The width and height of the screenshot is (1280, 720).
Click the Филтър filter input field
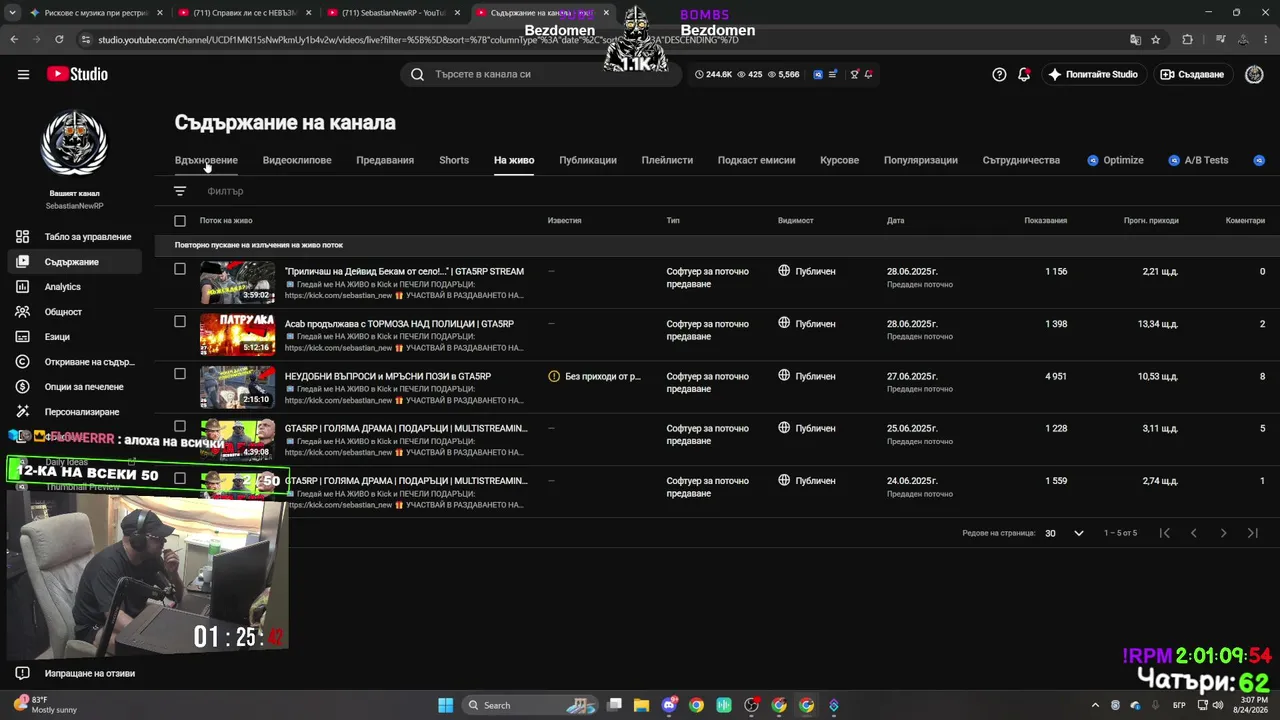tap(225, 191)
